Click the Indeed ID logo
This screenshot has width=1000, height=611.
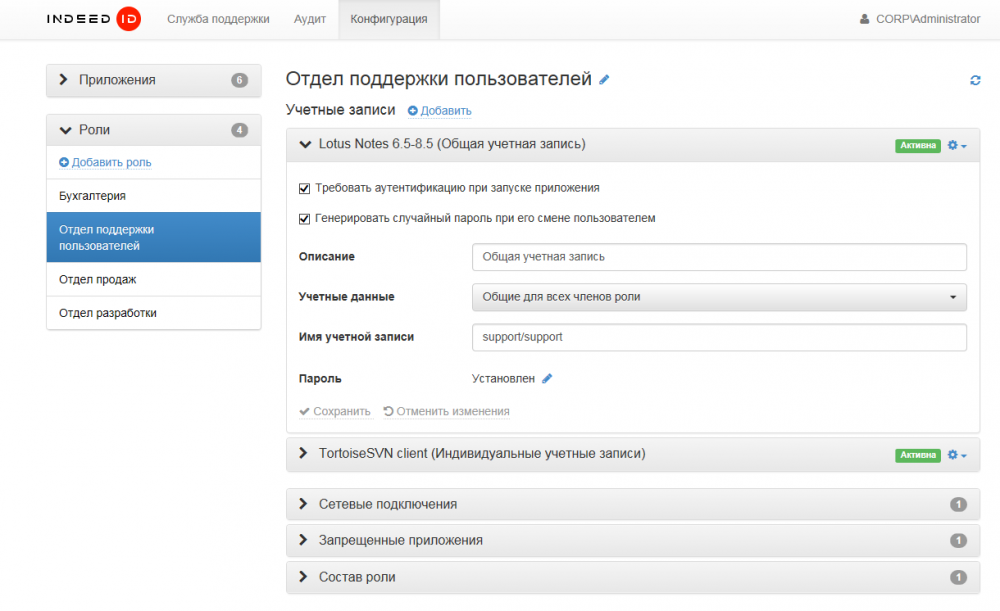tap(93, 19)
